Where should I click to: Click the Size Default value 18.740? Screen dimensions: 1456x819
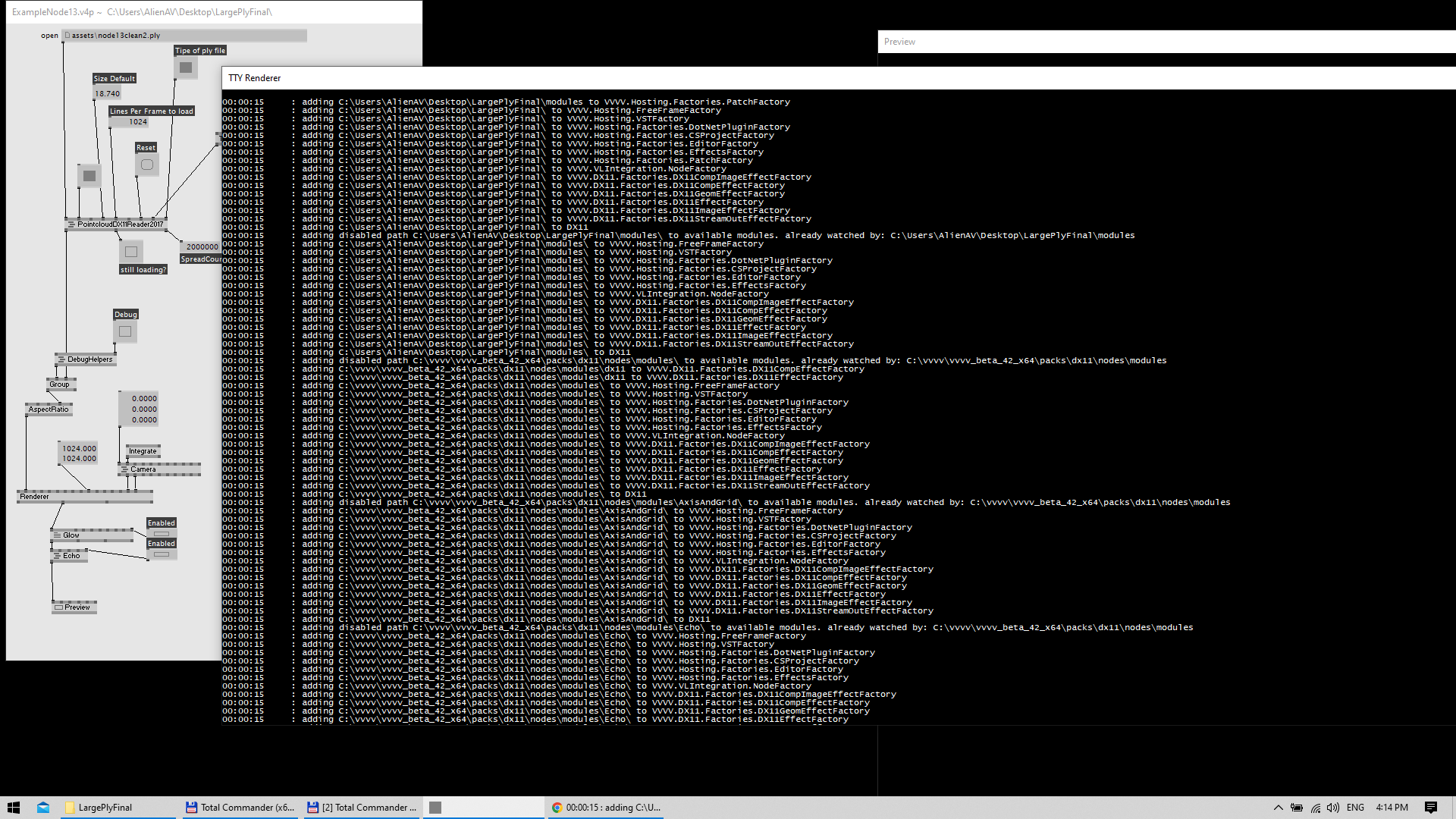click(108, 94)
